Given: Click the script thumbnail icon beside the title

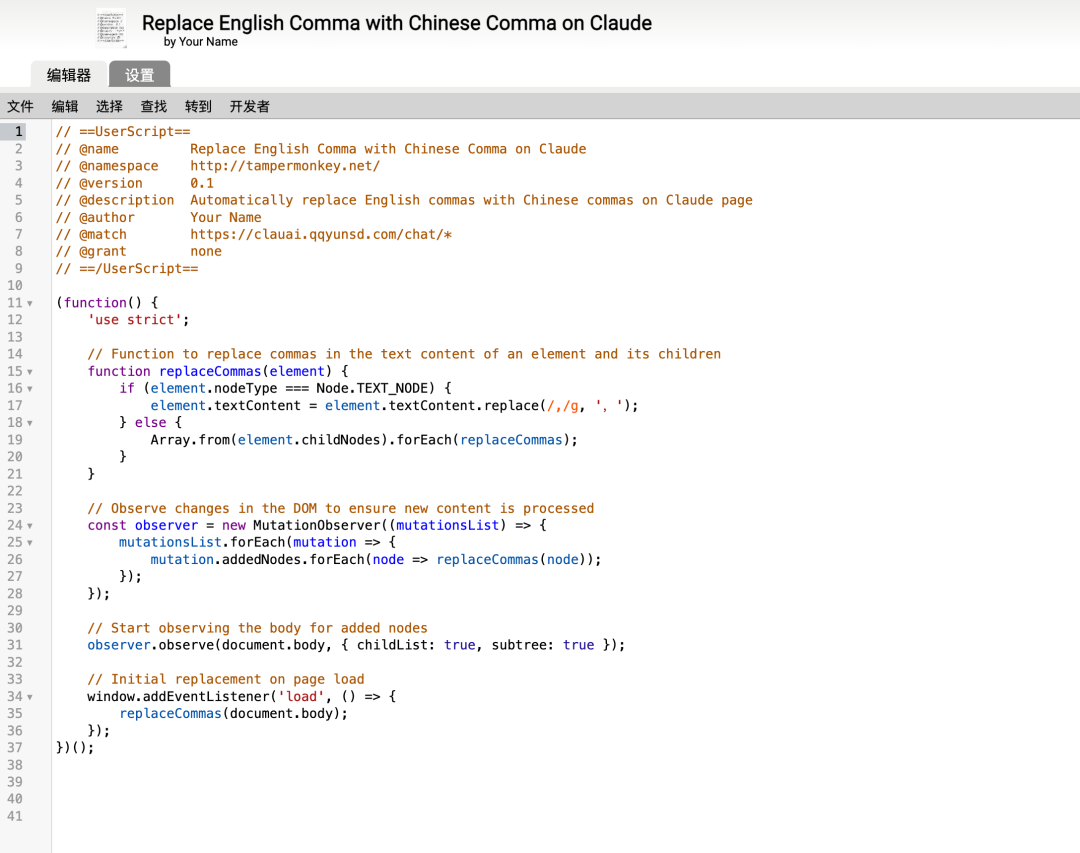Looking at the screenshot, I should point(111,29).
